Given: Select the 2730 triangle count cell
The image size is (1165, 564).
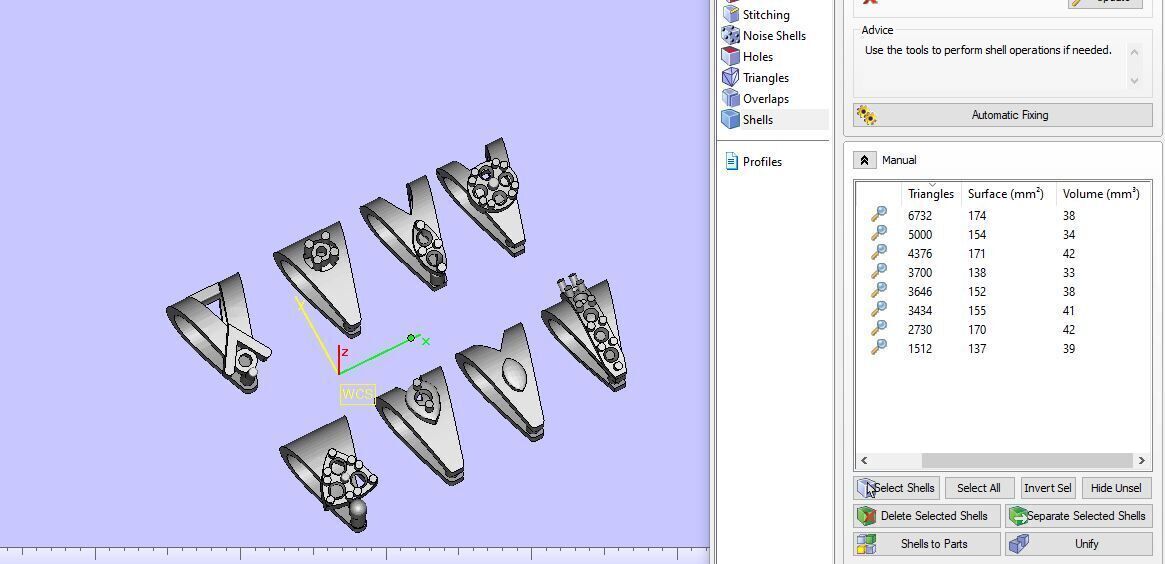Looking at the screenshot, I should tap(920, 330).
